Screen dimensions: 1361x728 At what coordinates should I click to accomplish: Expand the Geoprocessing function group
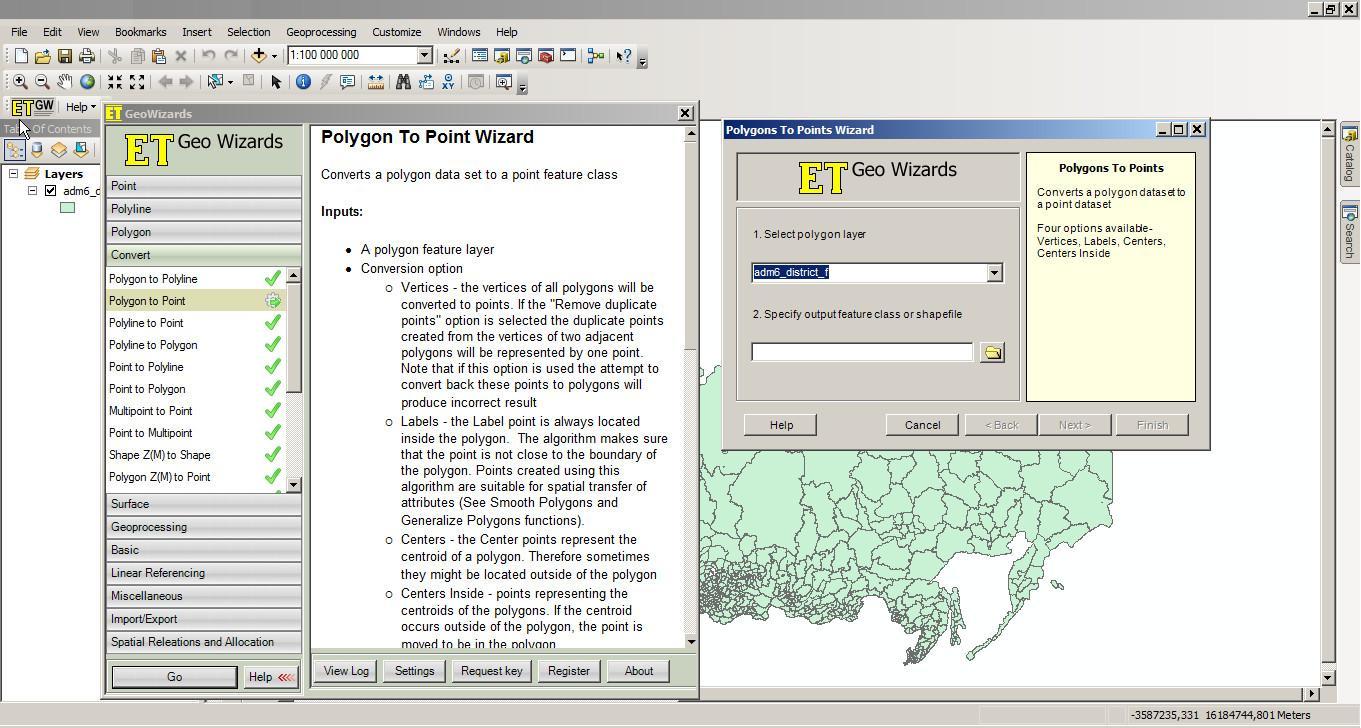coord(204,527)
